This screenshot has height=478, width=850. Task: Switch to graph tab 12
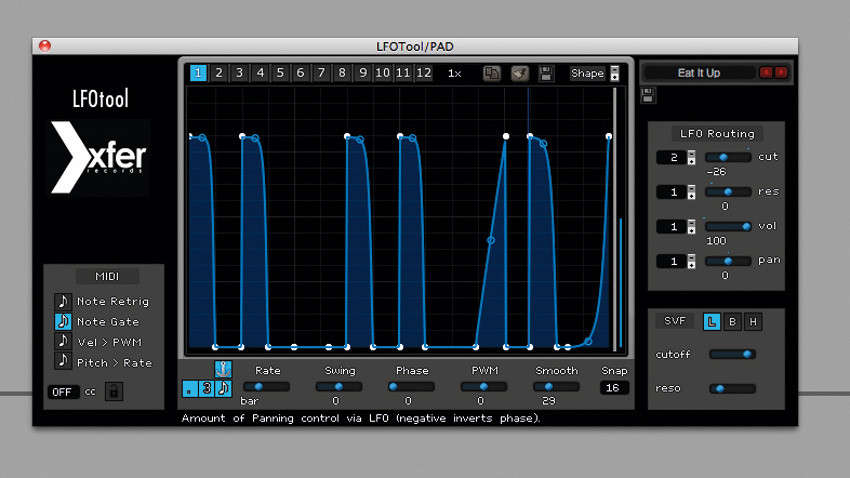point(424,73)
